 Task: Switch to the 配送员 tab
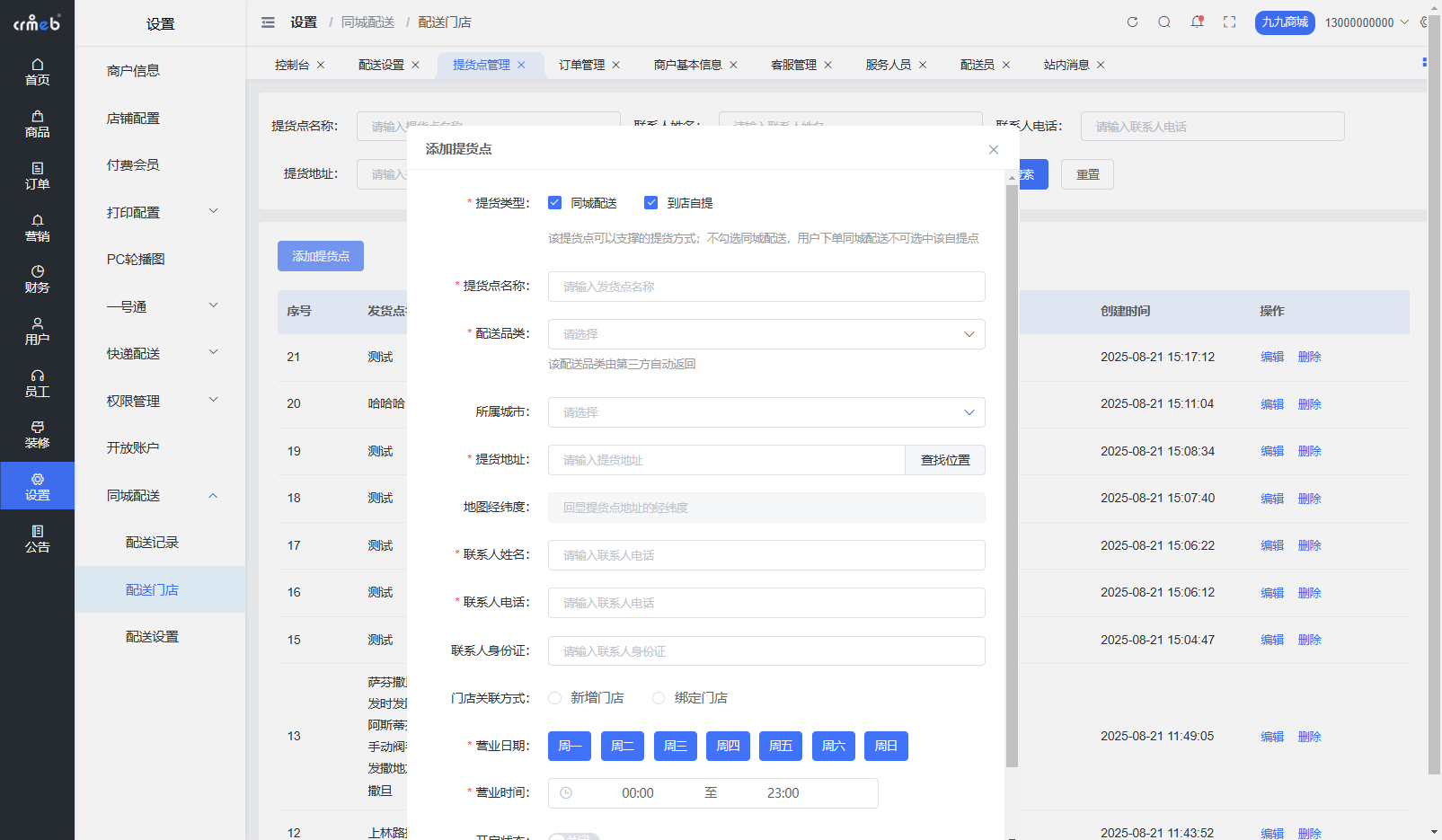point(977,65)
